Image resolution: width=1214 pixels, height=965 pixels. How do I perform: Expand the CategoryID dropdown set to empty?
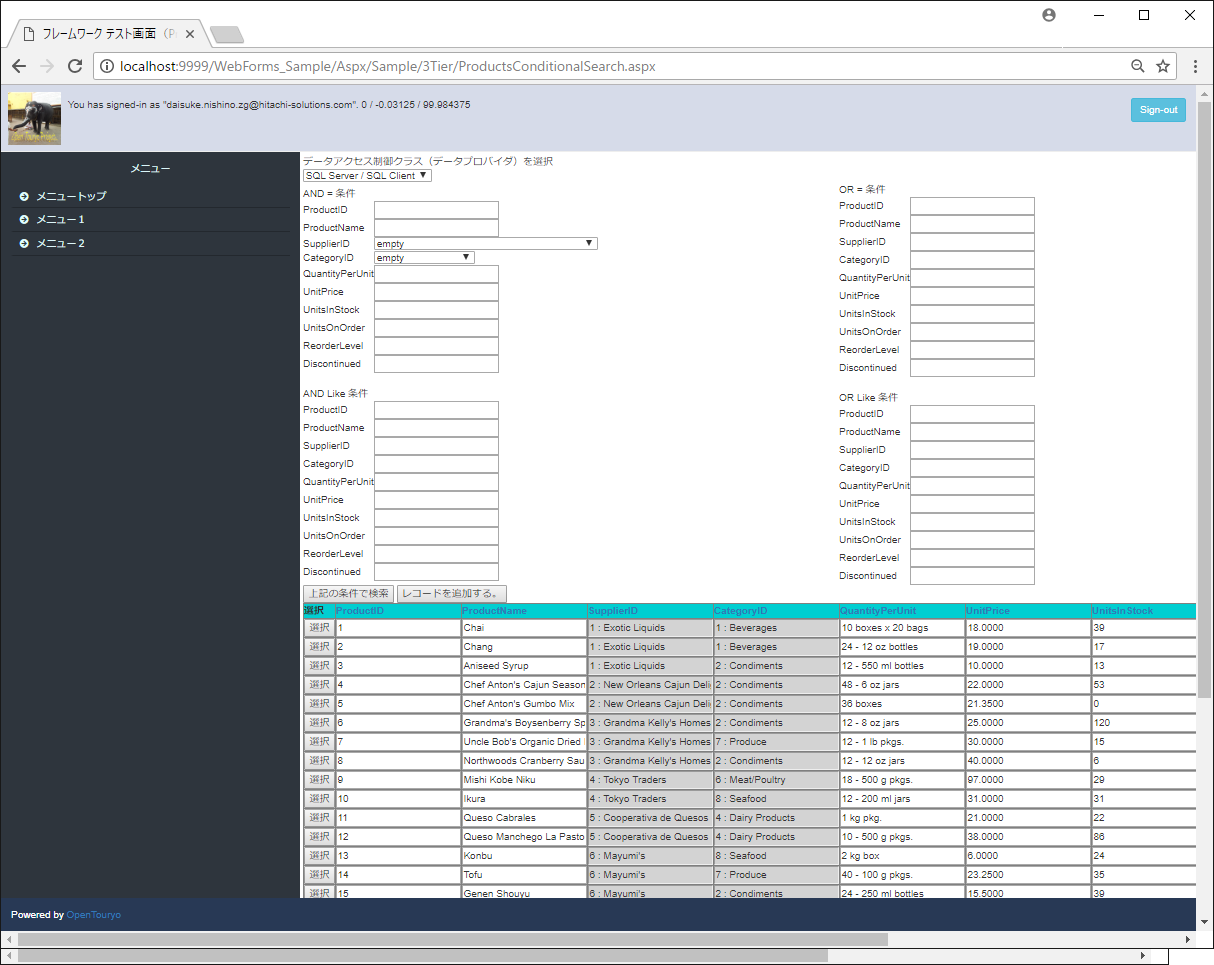coord(424,257)
